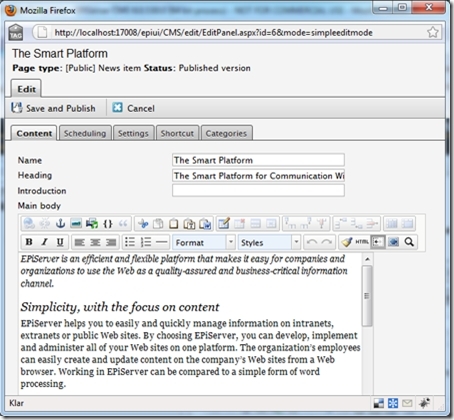Click the undo arrow icon
Screen dimensions: 454x420
click(x=312, y=242)
